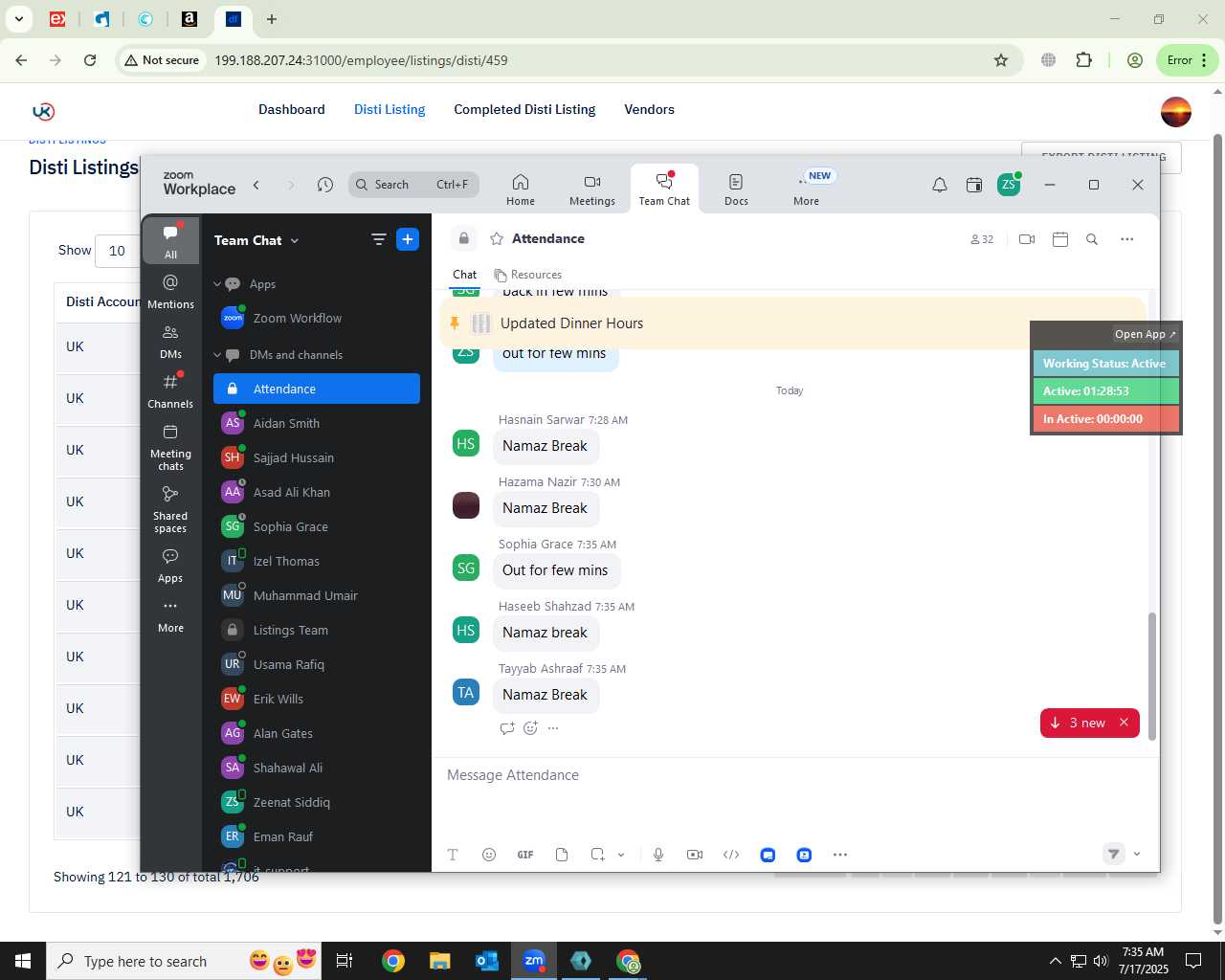This screenshot has height=980, width=1225.
Task: Toggle text formatting in composer
Action: [453, 855]
